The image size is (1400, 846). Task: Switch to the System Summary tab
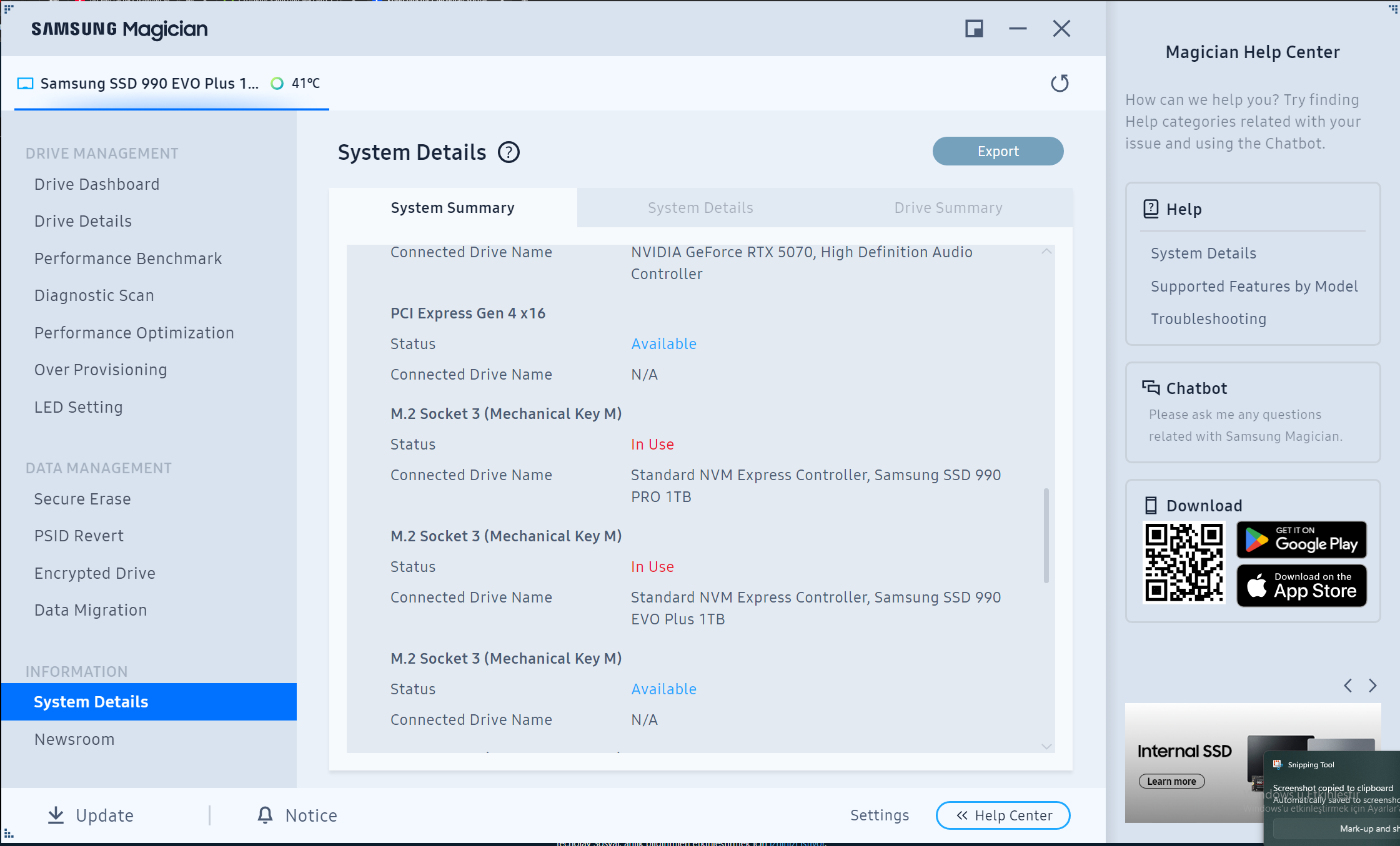coord(453,208)
